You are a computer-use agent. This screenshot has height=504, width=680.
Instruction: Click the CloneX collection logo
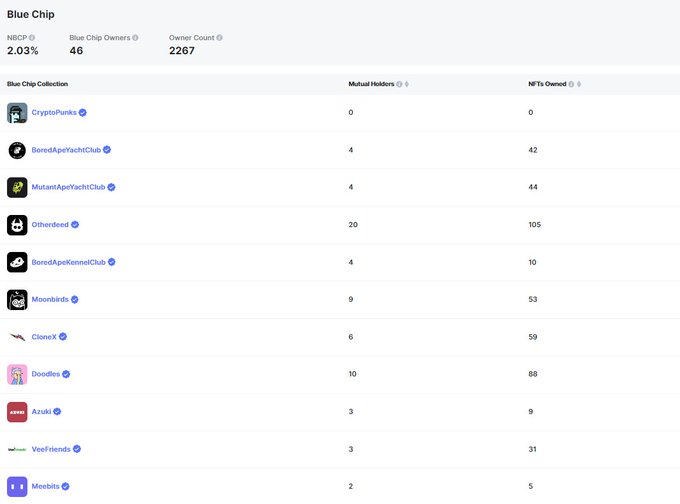point(17,337)
